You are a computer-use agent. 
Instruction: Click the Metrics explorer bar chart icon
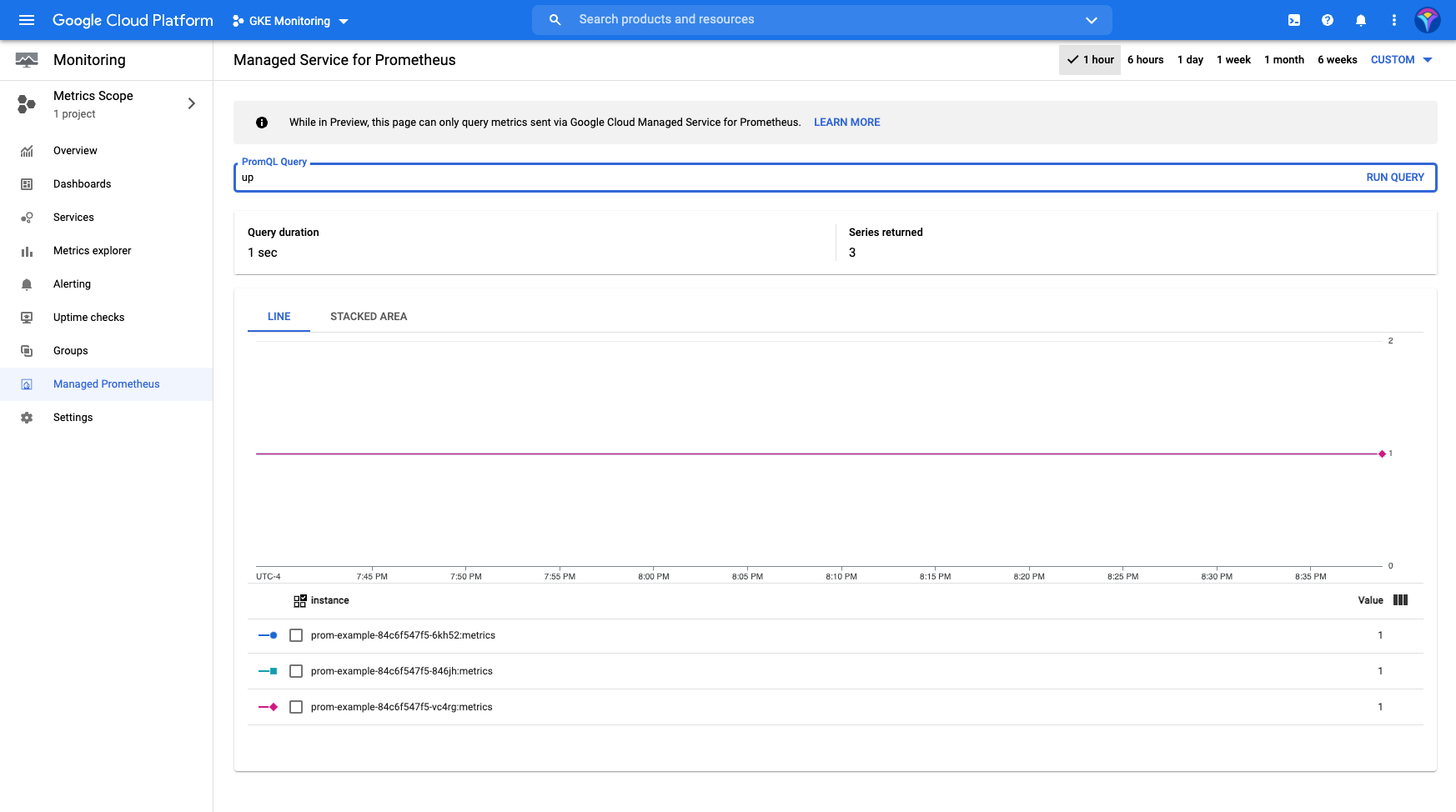click(27, 251)
